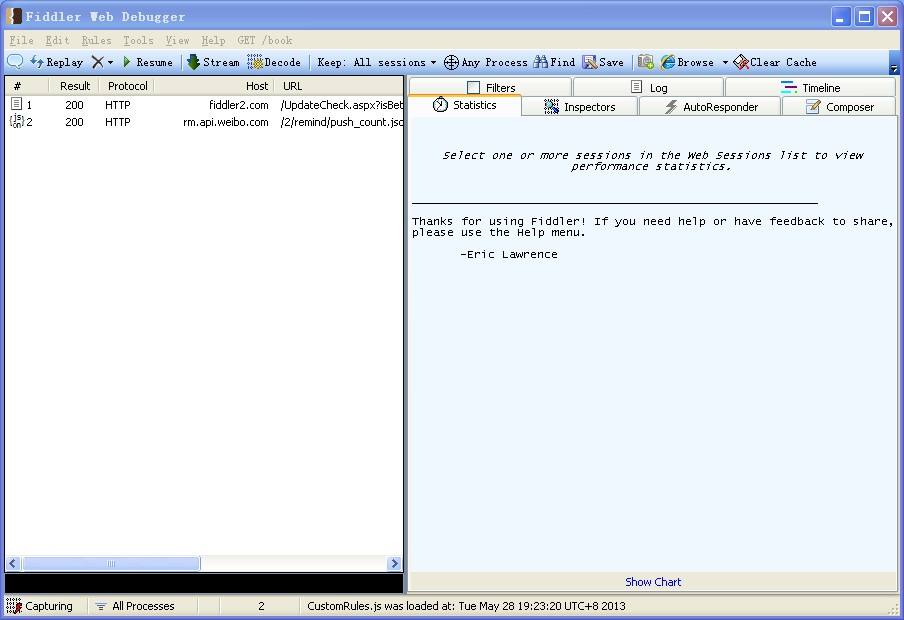Image resolution: width=904 pixels, height=620 pixels.
Task: Click right arrow of sessions horizontal scrollbar
Action: (395, 563)
